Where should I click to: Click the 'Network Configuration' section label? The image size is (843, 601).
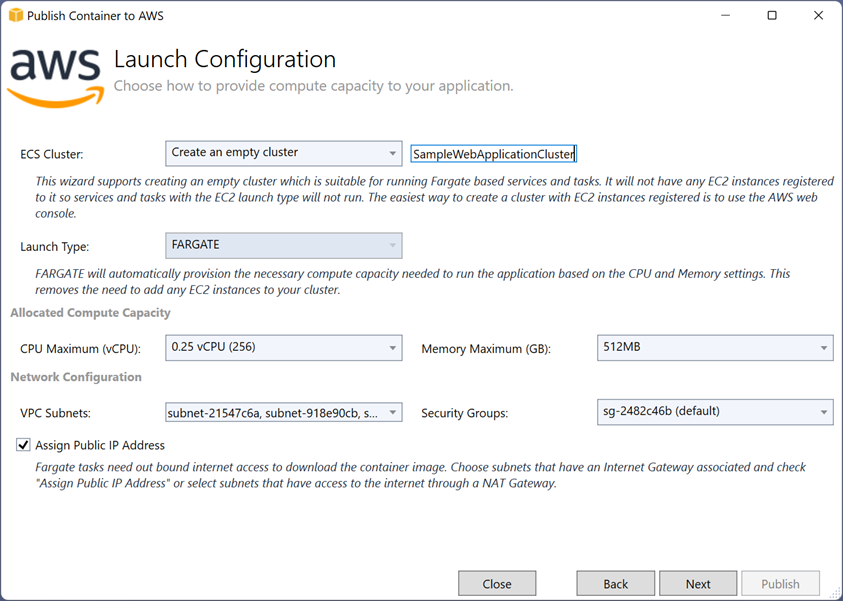[76, 377]
